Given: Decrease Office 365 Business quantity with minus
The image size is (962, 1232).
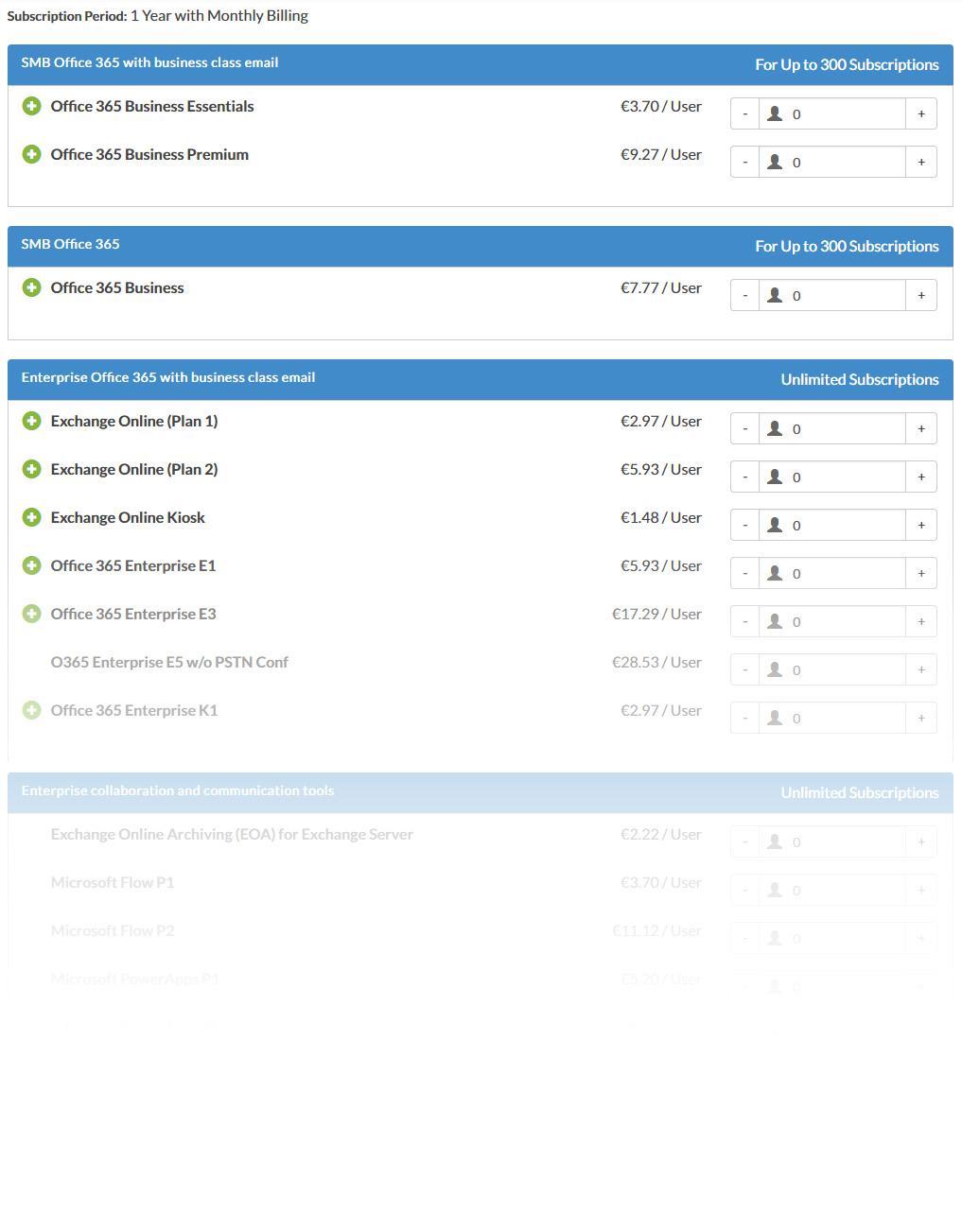Looking at the screenshot, I should coord(744,295).
